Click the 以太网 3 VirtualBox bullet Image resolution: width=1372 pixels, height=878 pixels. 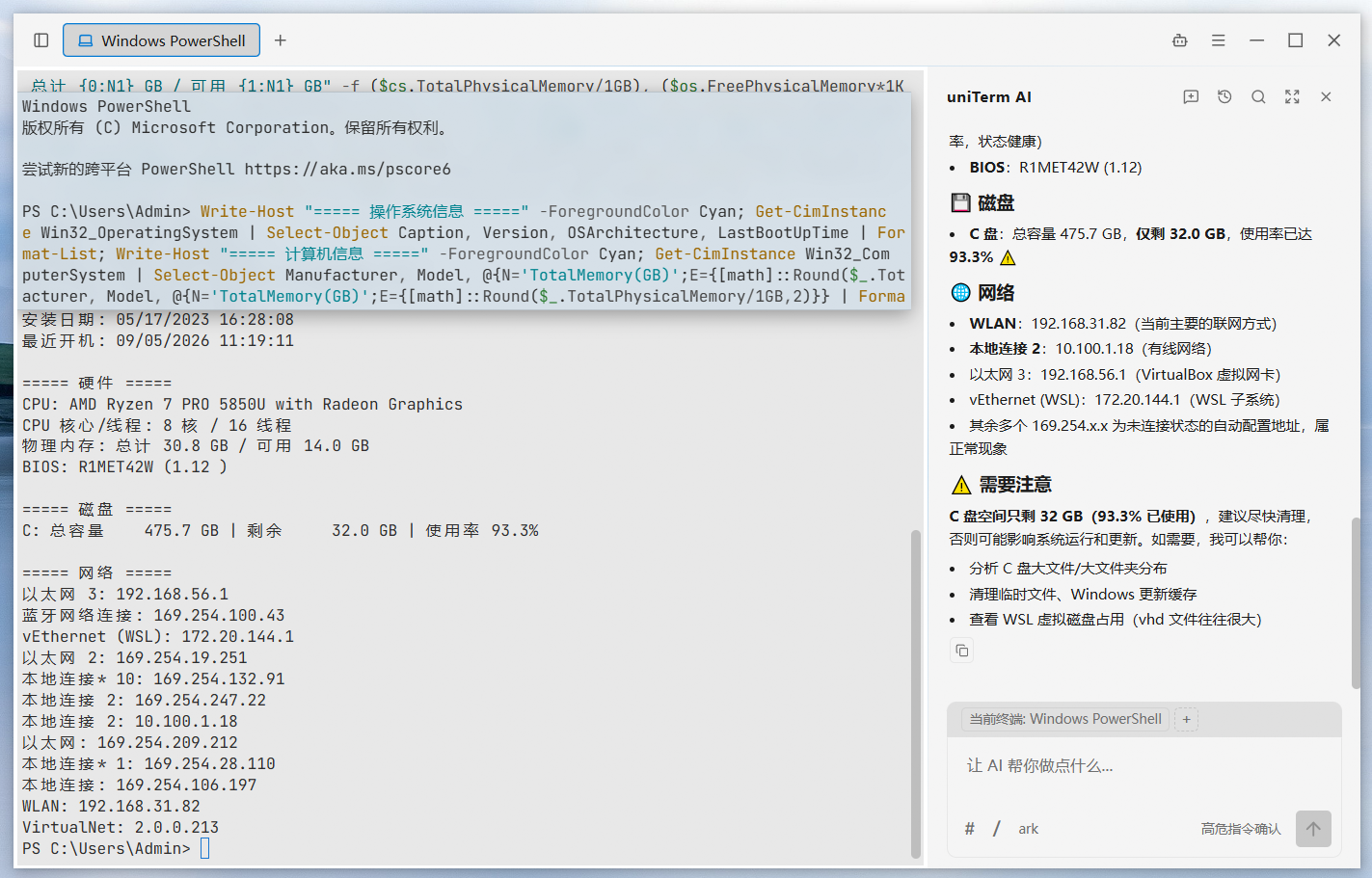point(1125,375)
